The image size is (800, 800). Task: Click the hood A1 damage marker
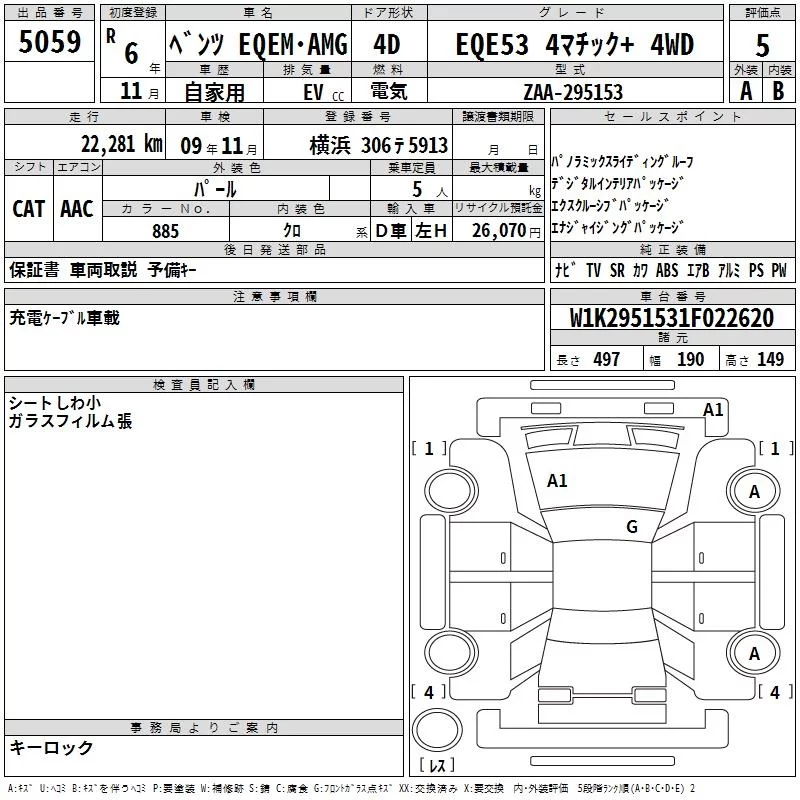point(557,481)
